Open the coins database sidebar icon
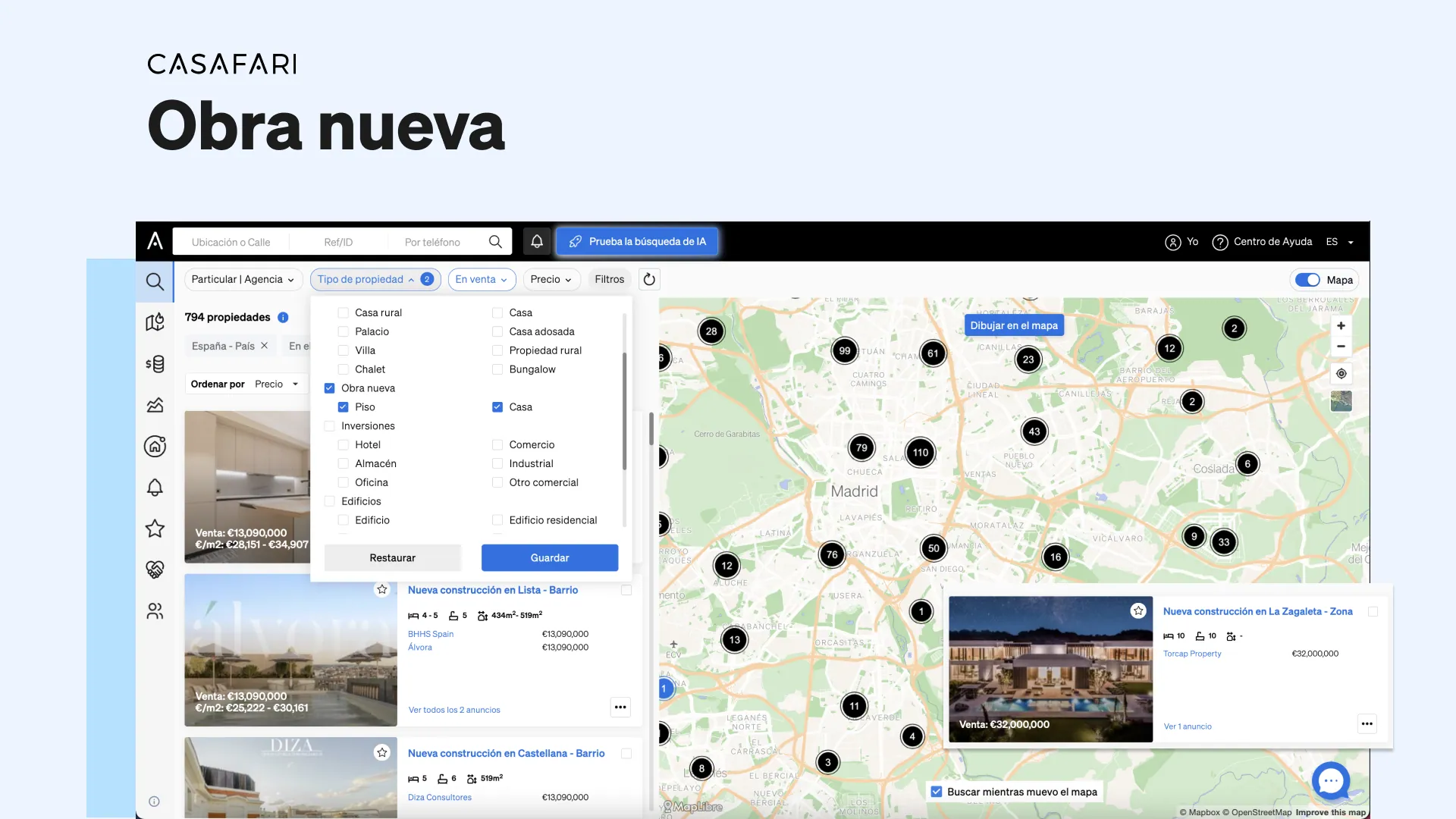 point(155,364)
